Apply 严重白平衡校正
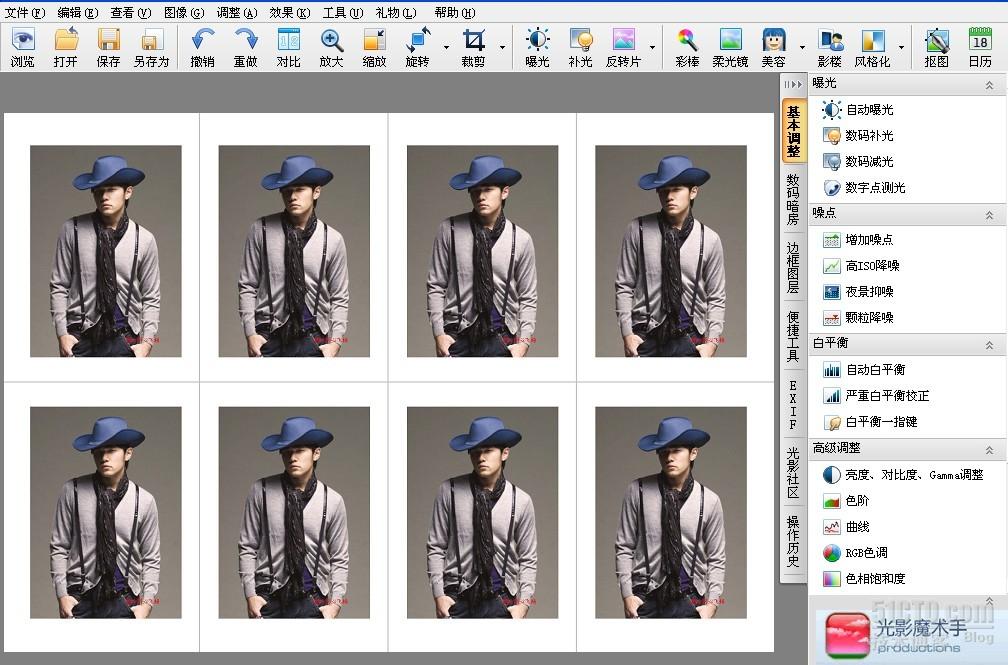The height and width of the screenshot is (665, 1008). 876,396
